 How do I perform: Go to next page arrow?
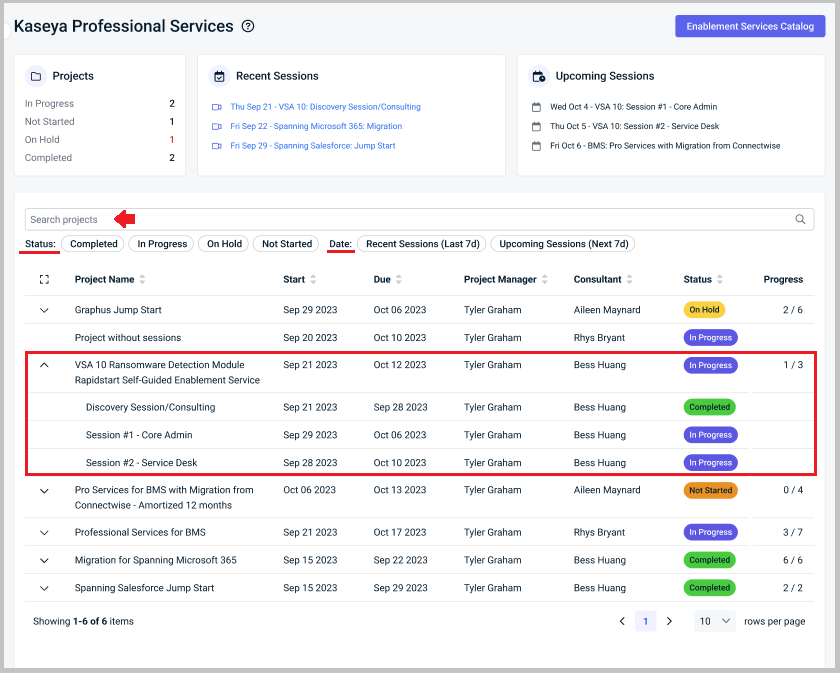point(670,621)
